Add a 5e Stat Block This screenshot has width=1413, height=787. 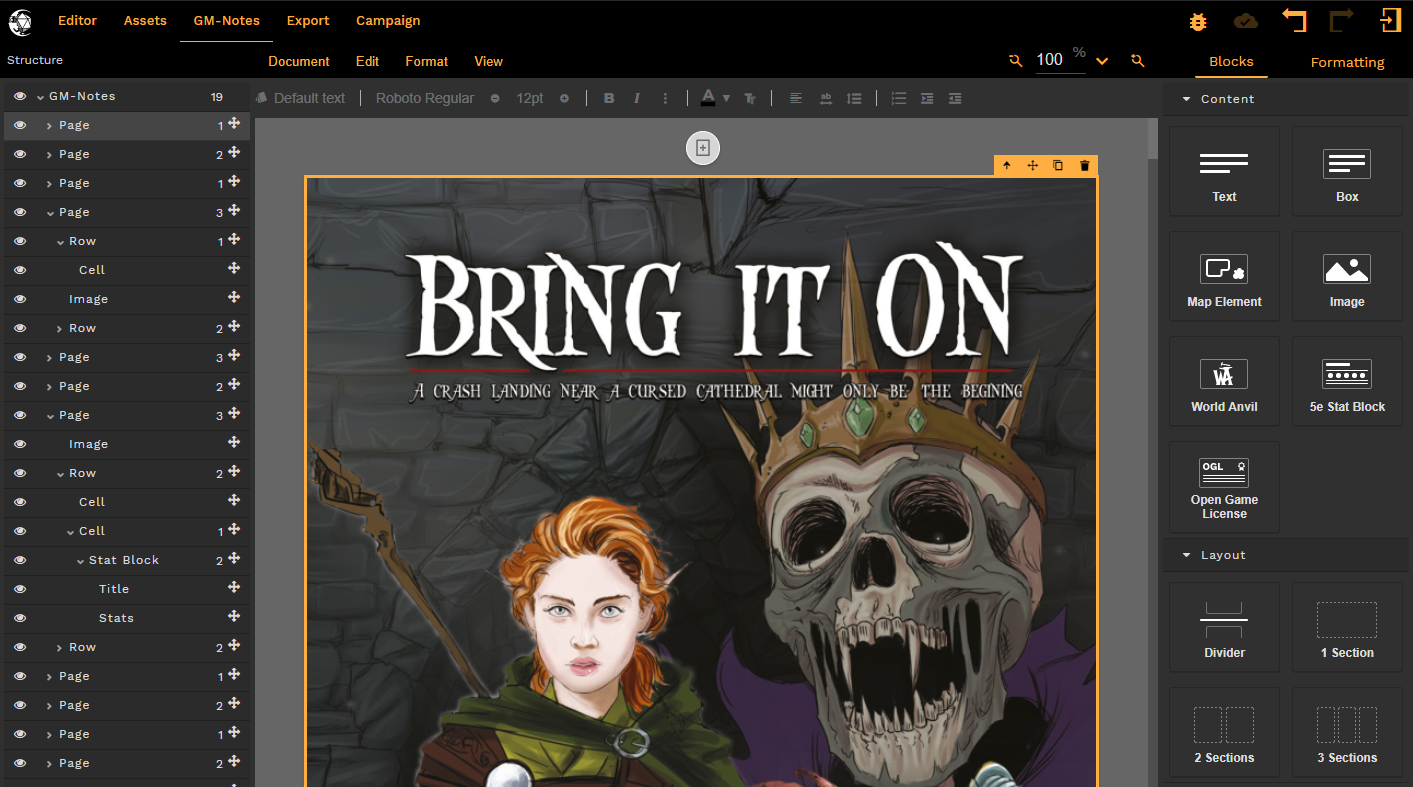pos(1347,381)
